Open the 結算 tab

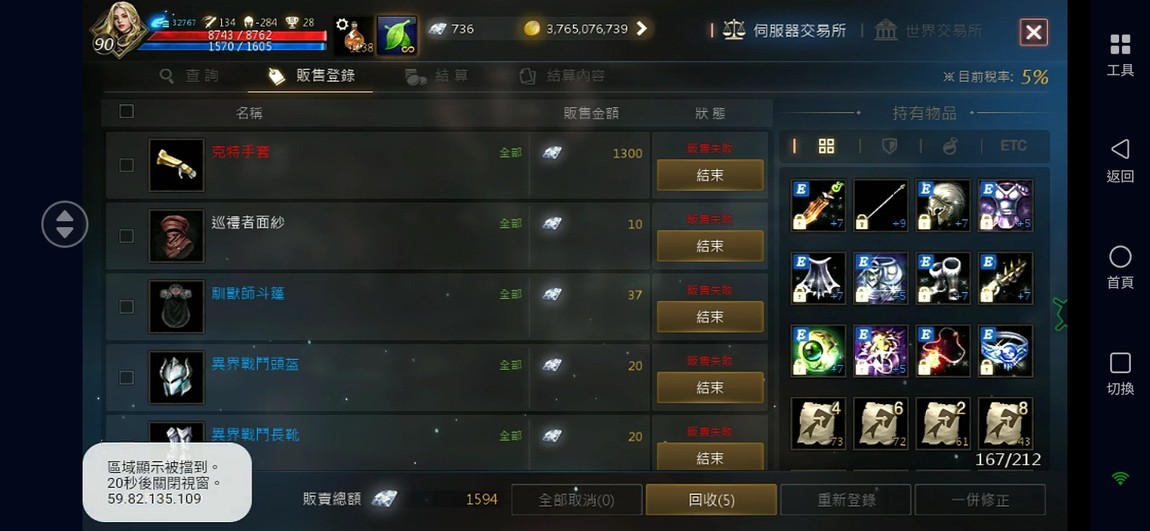(436, 76)
